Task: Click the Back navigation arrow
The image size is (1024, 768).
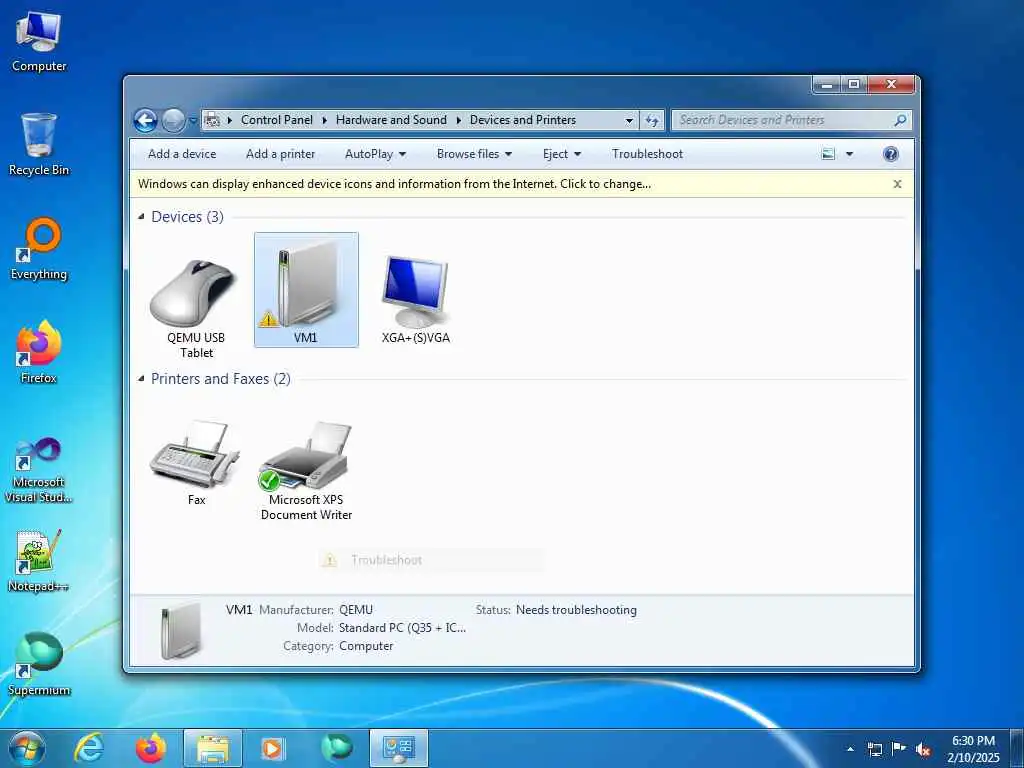Action: coord(146,120)
